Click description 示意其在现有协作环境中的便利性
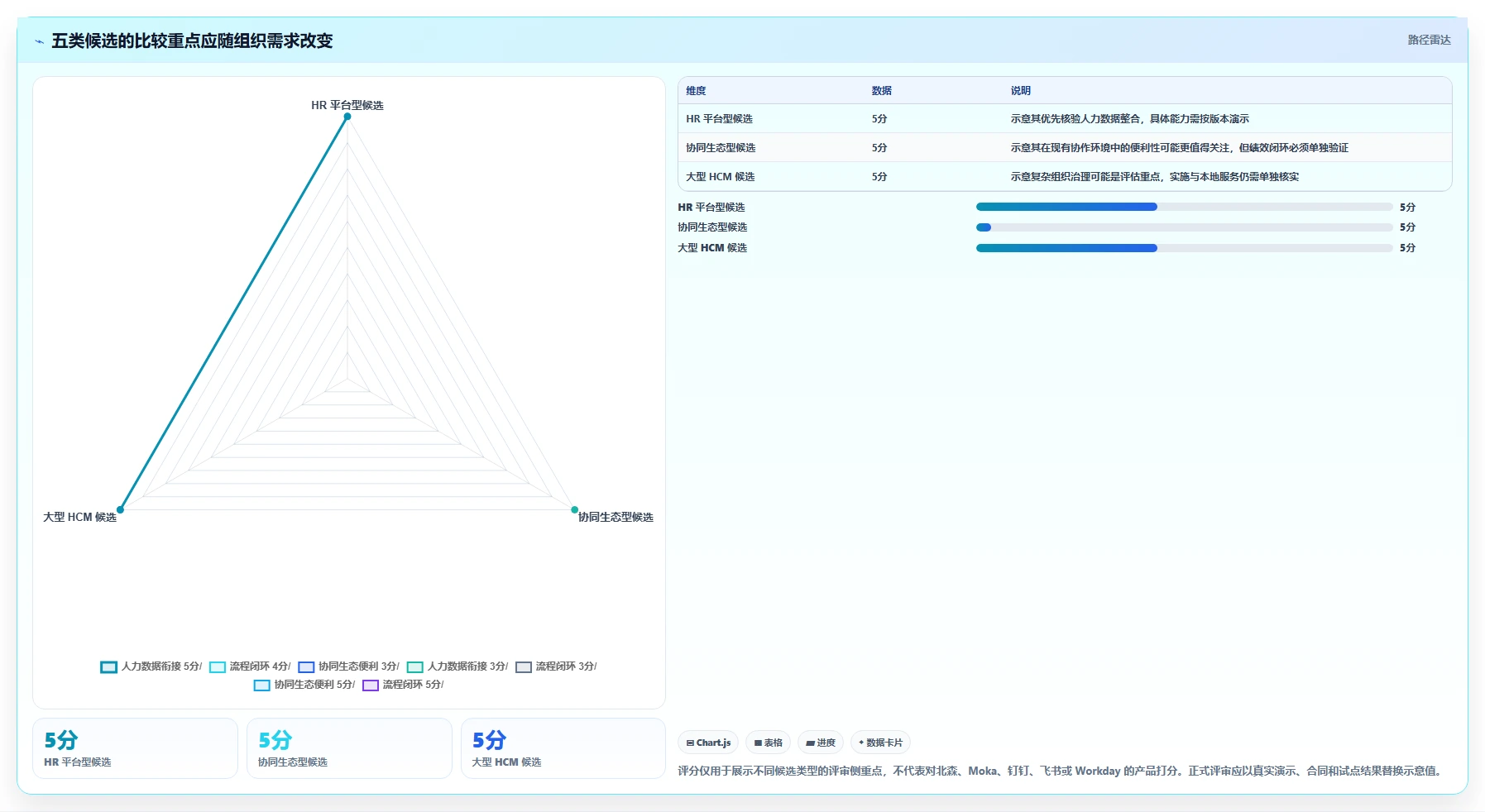 click(1179, 148)
